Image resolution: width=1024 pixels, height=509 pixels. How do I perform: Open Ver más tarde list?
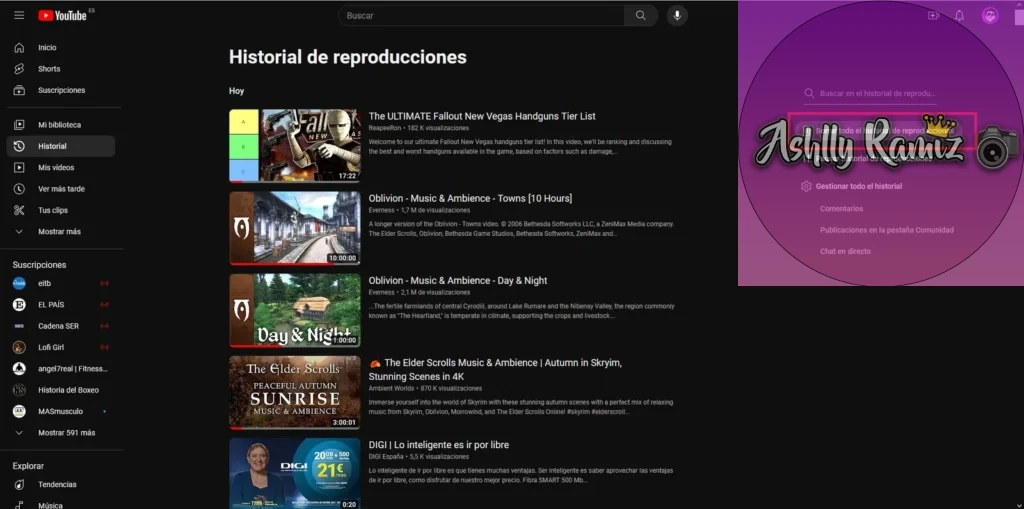(61, 189)
